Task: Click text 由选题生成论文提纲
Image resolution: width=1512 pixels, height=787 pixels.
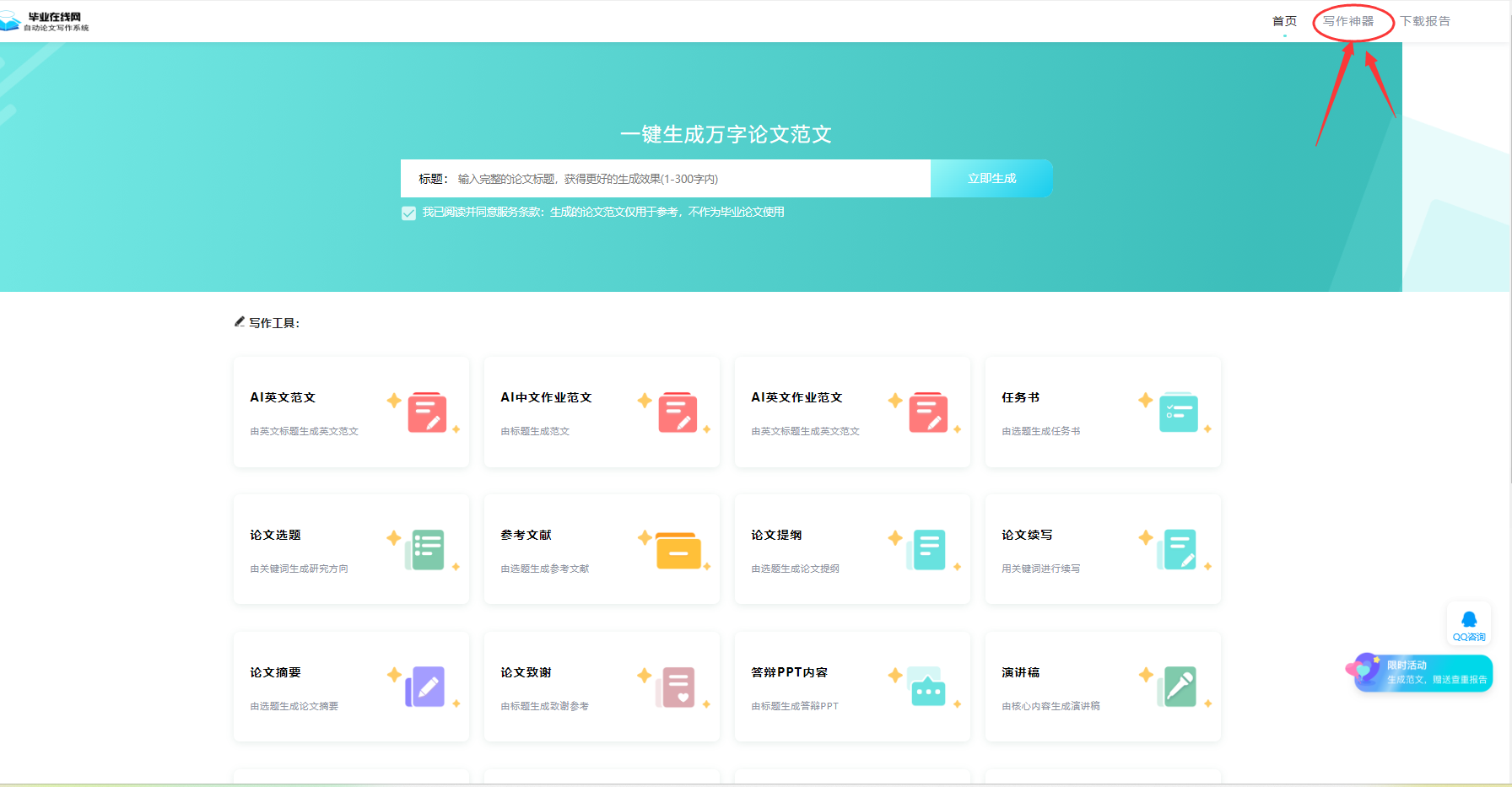Action: tap(795, 569)
